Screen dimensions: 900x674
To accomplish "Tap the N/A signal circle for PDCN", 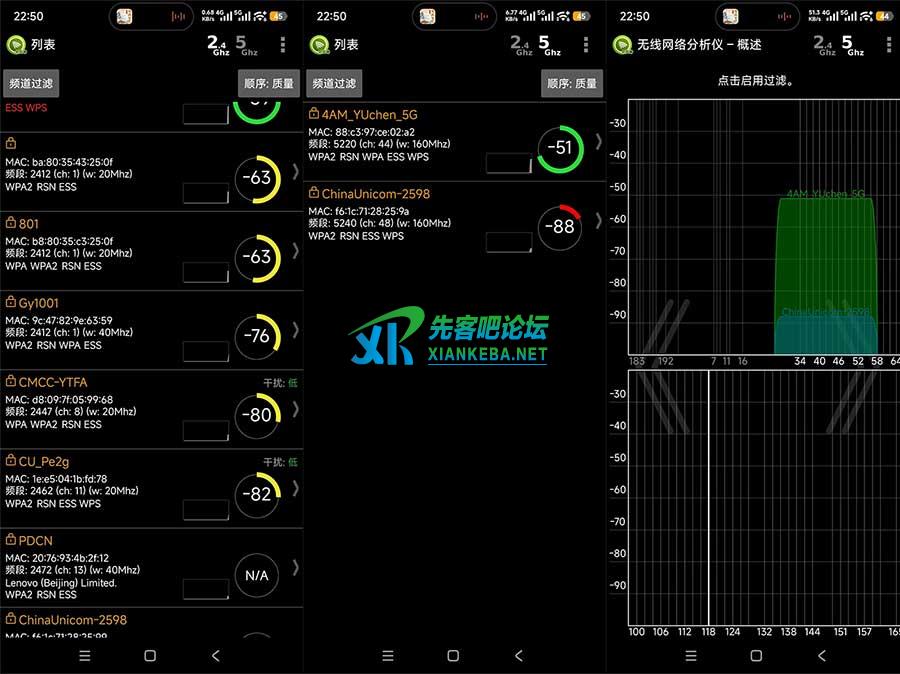I will click(257, 575).
